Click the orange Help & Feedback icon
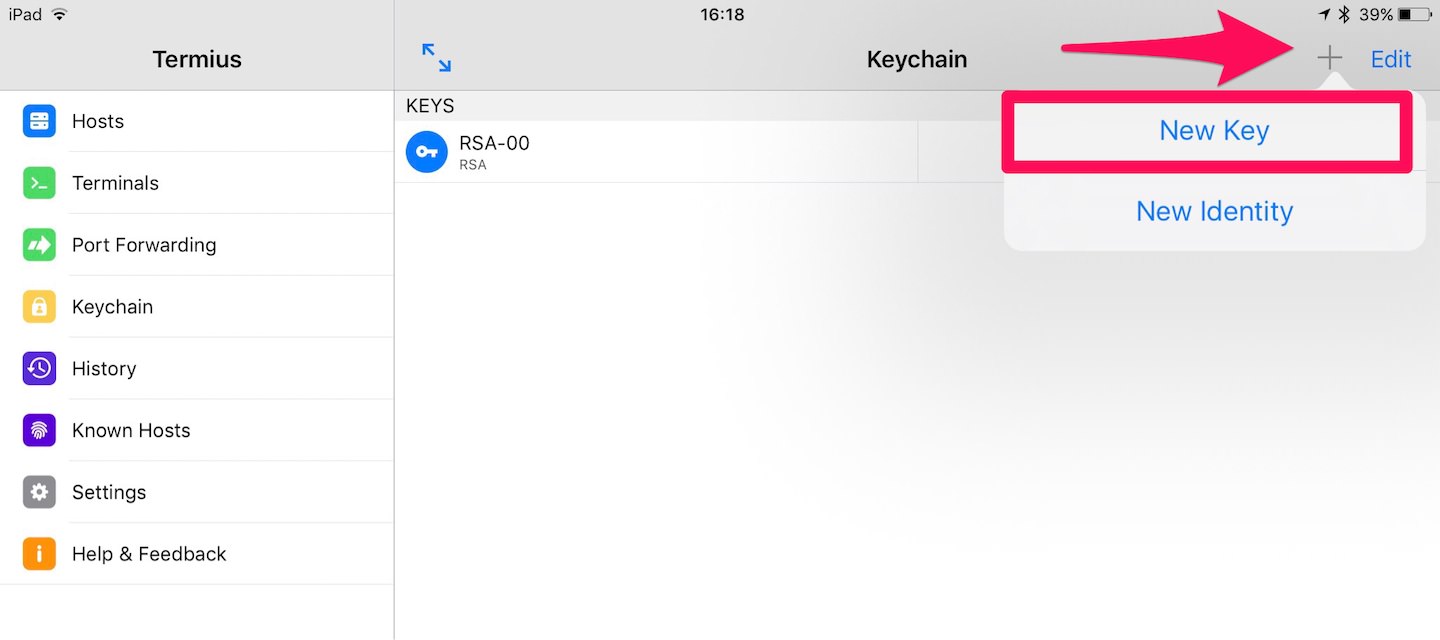 pos(39,554)
